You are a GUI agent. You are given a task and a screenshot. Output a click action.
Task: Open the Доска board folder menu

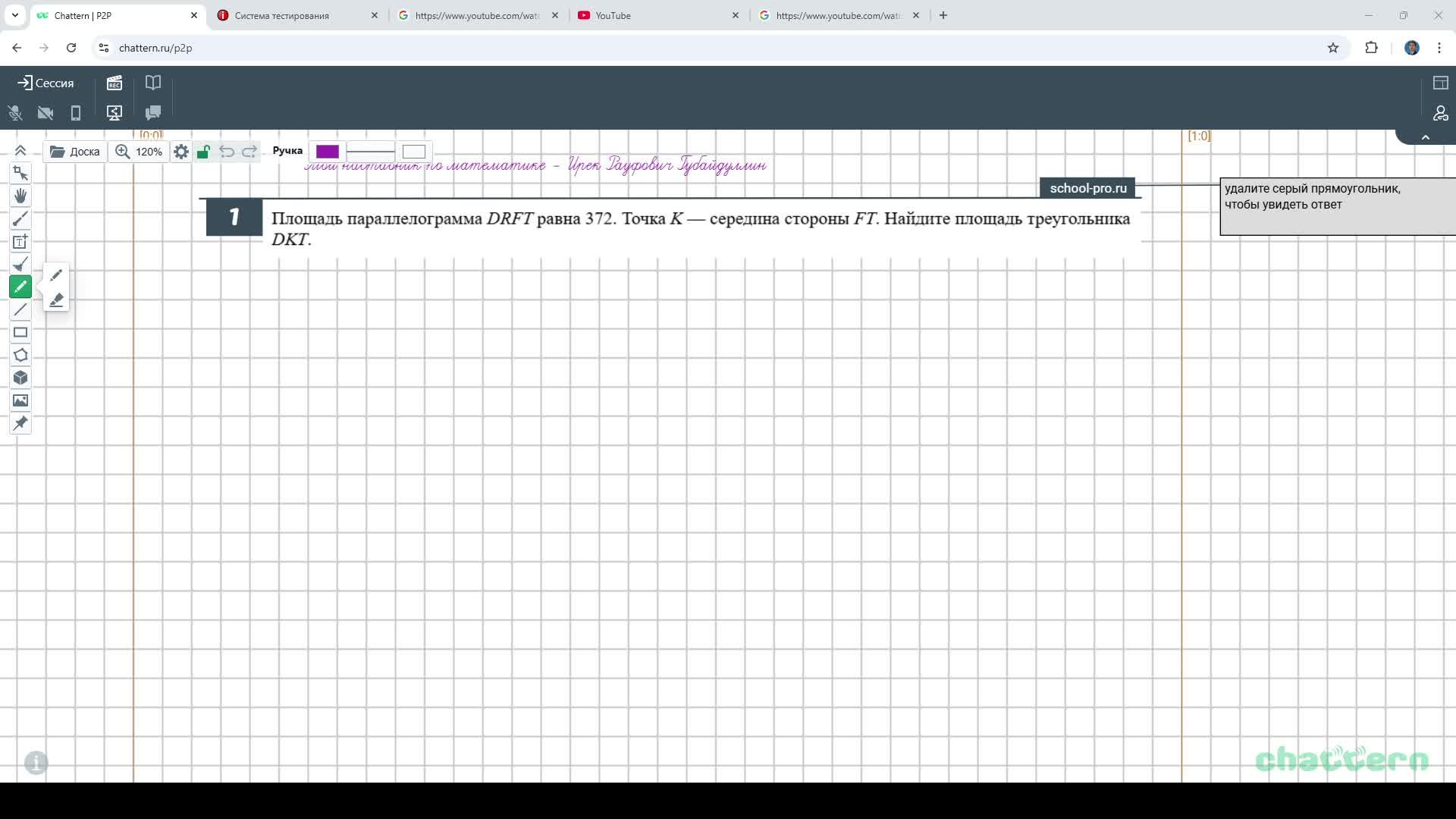click(75, 152)
